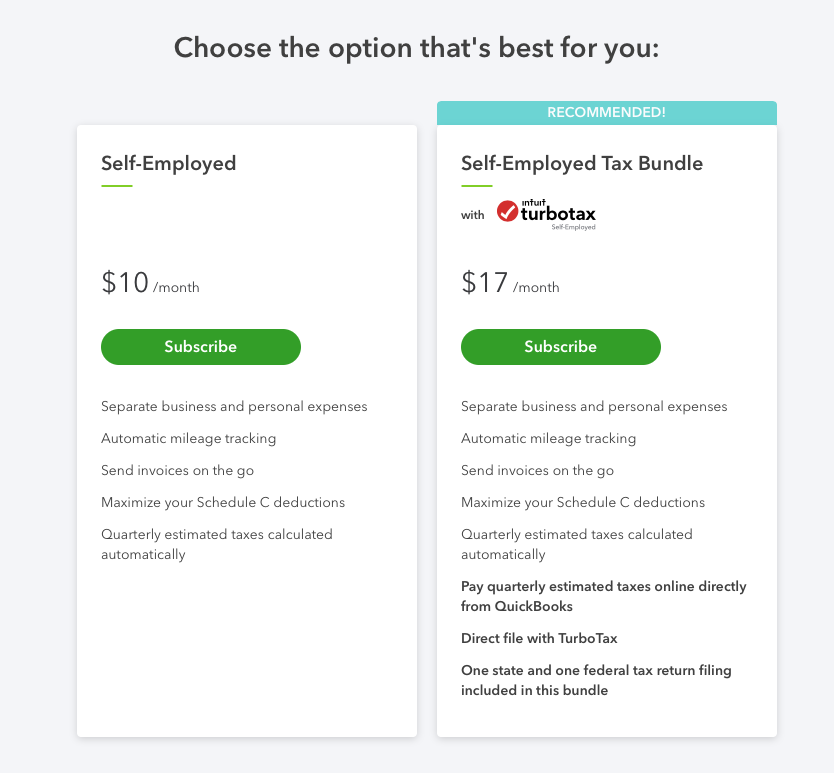
Task: Subscribe to the Self-Employed Tax Bundle
Action: pyautogui.click(x=560, y=347)
